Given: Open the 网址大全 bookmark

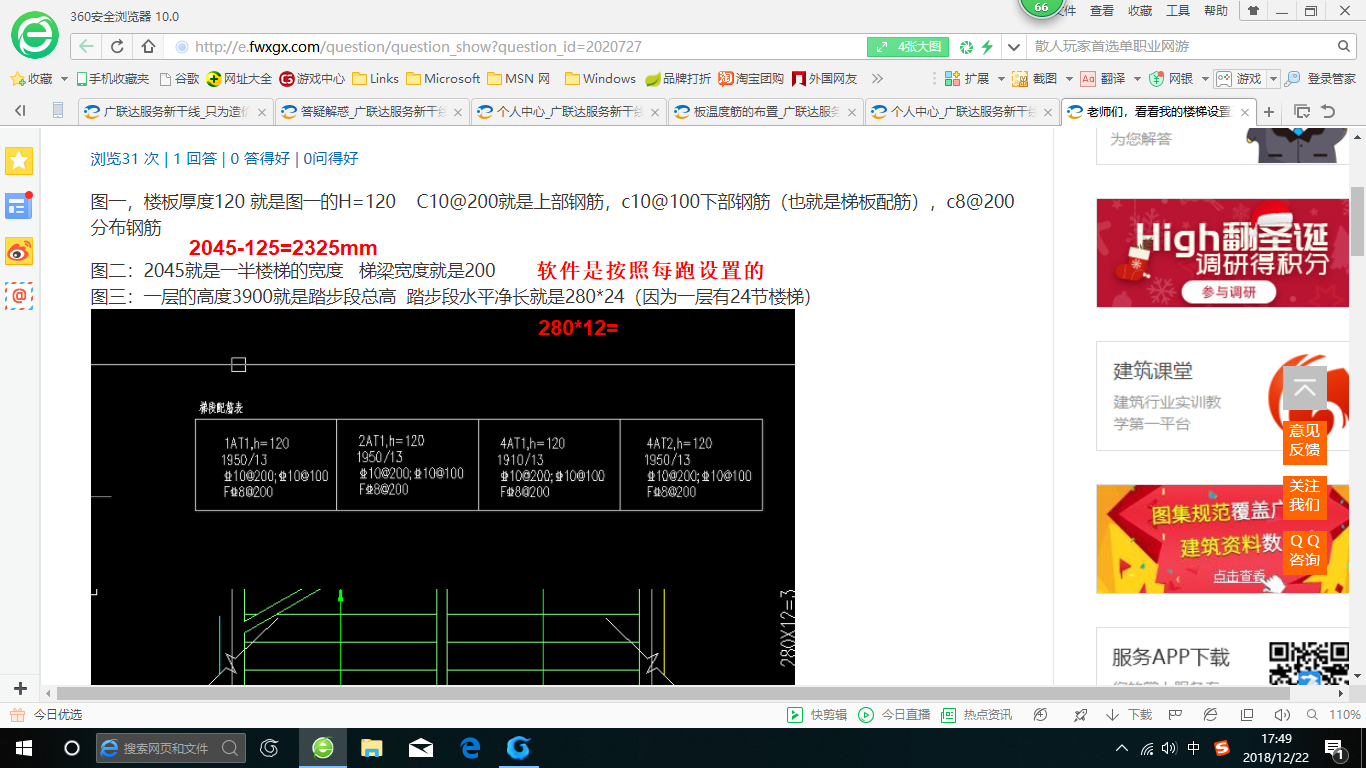Looking at the screenshot, I should 239,78.
